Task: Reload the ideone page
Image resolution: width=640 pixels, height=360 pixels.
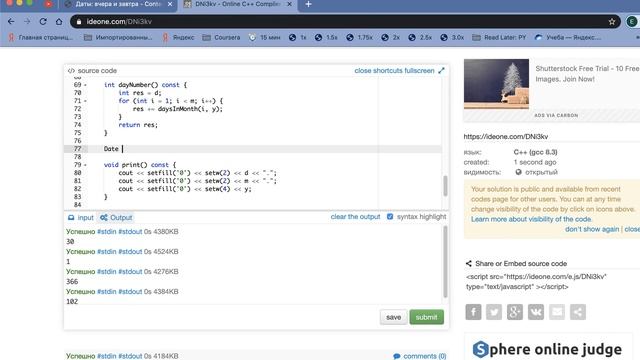Action: pyautogui.click(x=43, y=22)
